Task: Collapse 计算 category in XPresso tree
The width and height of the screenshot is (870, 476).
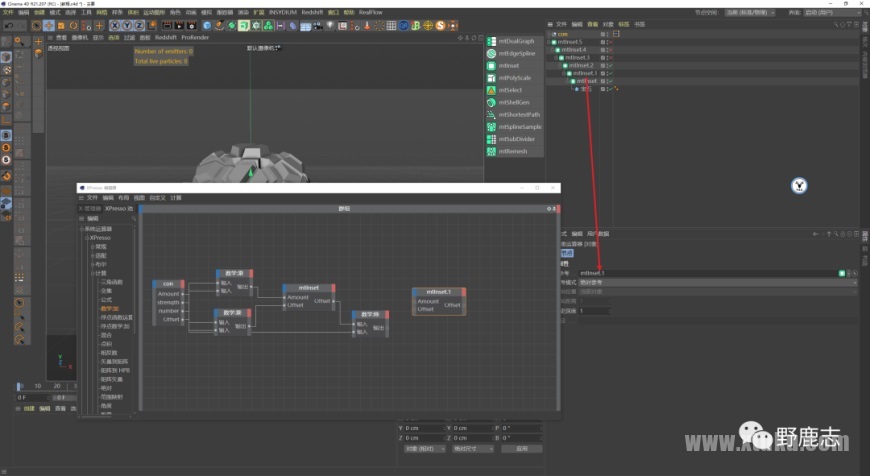Action: coord(93,273)
